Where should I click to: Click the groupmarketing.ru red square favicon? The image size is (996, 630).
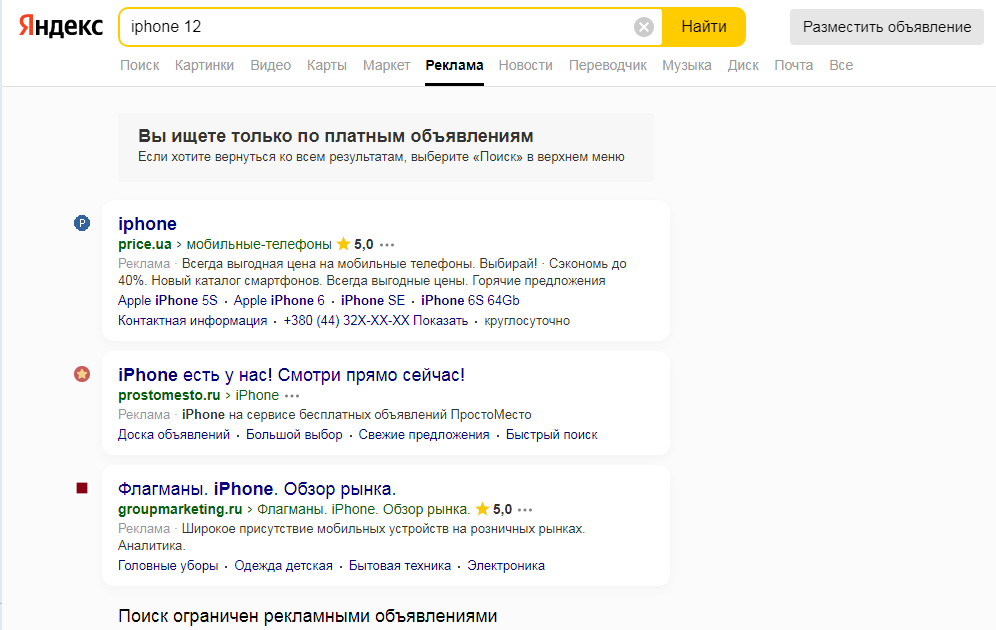[x=82, y=488]
